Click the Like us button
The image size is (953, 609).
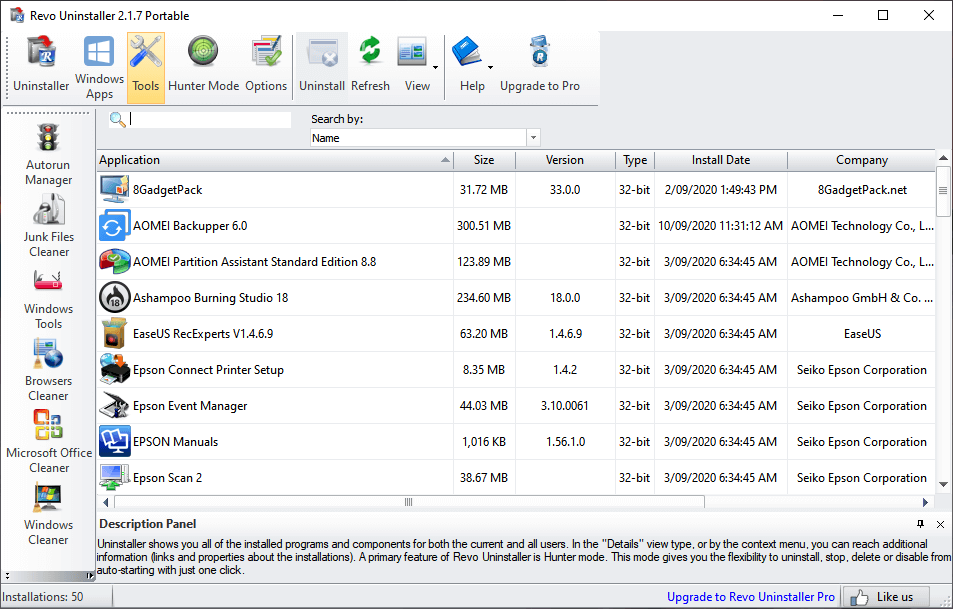(x=886, y=597)
